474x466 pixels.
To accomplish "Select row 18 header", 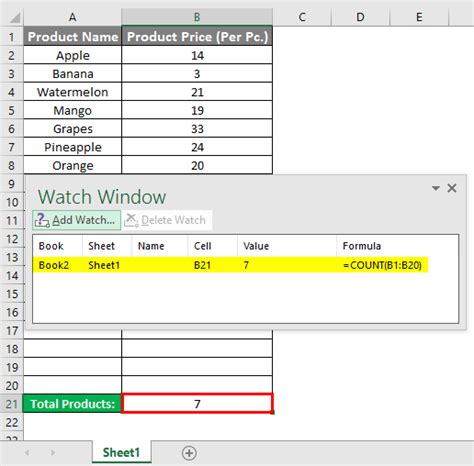I will 12,349.
